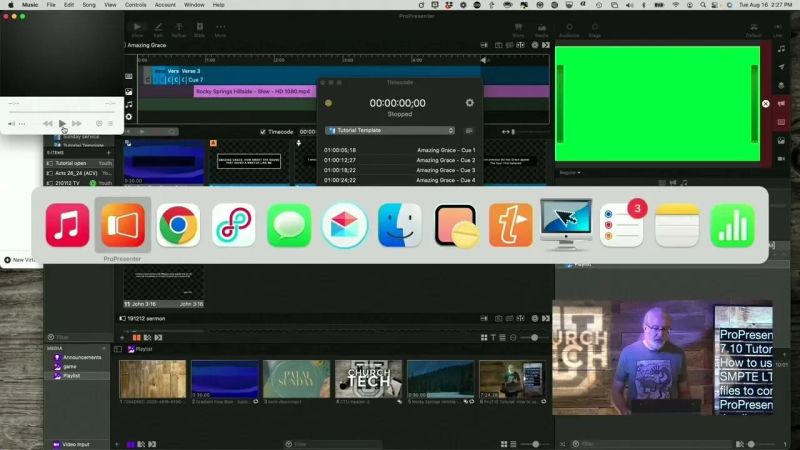
Task: Toggle the Timecode checkbox under timeline
Action: (263, 132)
